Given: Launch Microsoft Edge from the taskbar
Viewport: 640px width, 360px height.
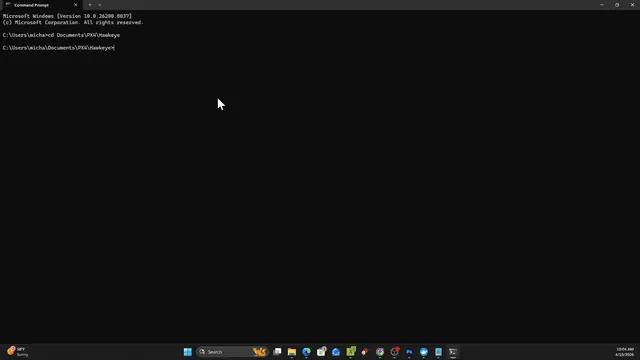Looking at the screenshot, I should (x=307, y=352).
